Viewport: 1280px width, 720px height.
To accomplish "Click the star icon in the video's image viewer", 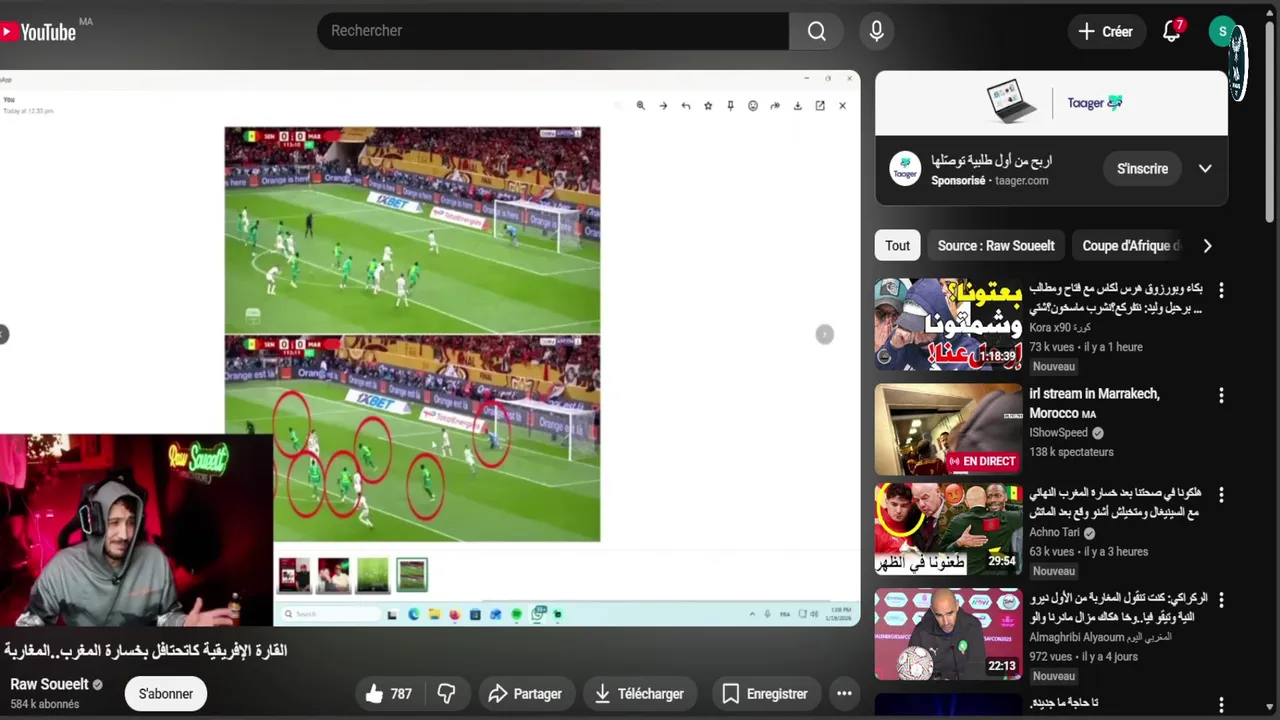I will (x=708, y=106).
